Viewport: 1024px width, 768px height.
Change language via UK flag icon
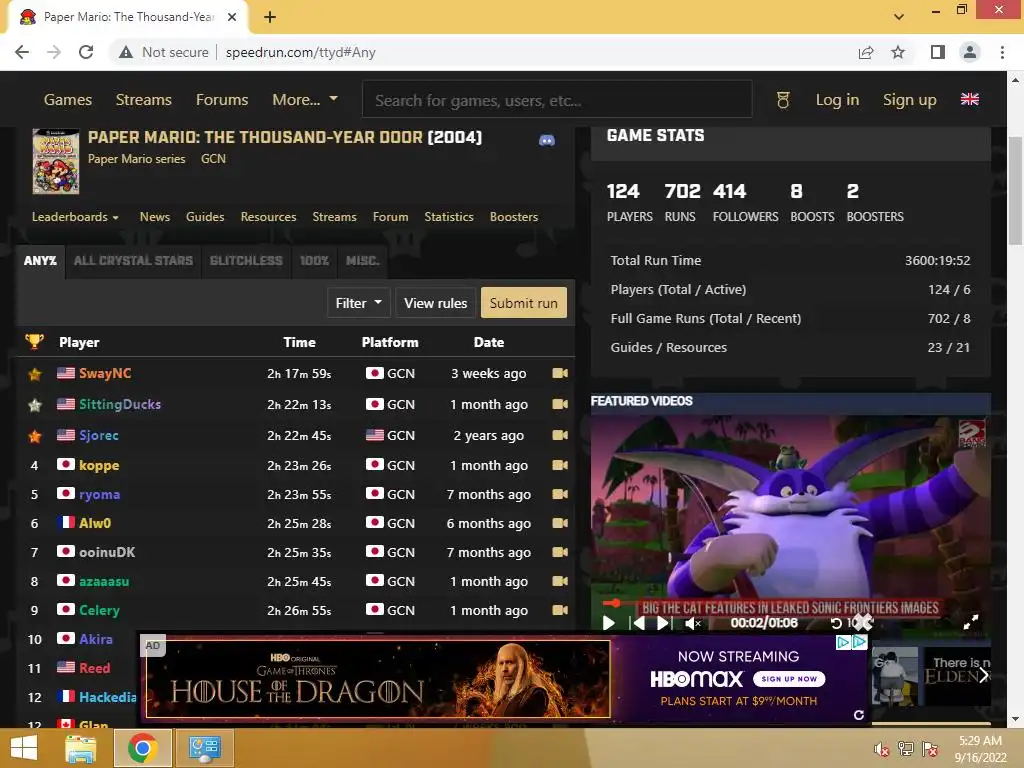(970, 99)
